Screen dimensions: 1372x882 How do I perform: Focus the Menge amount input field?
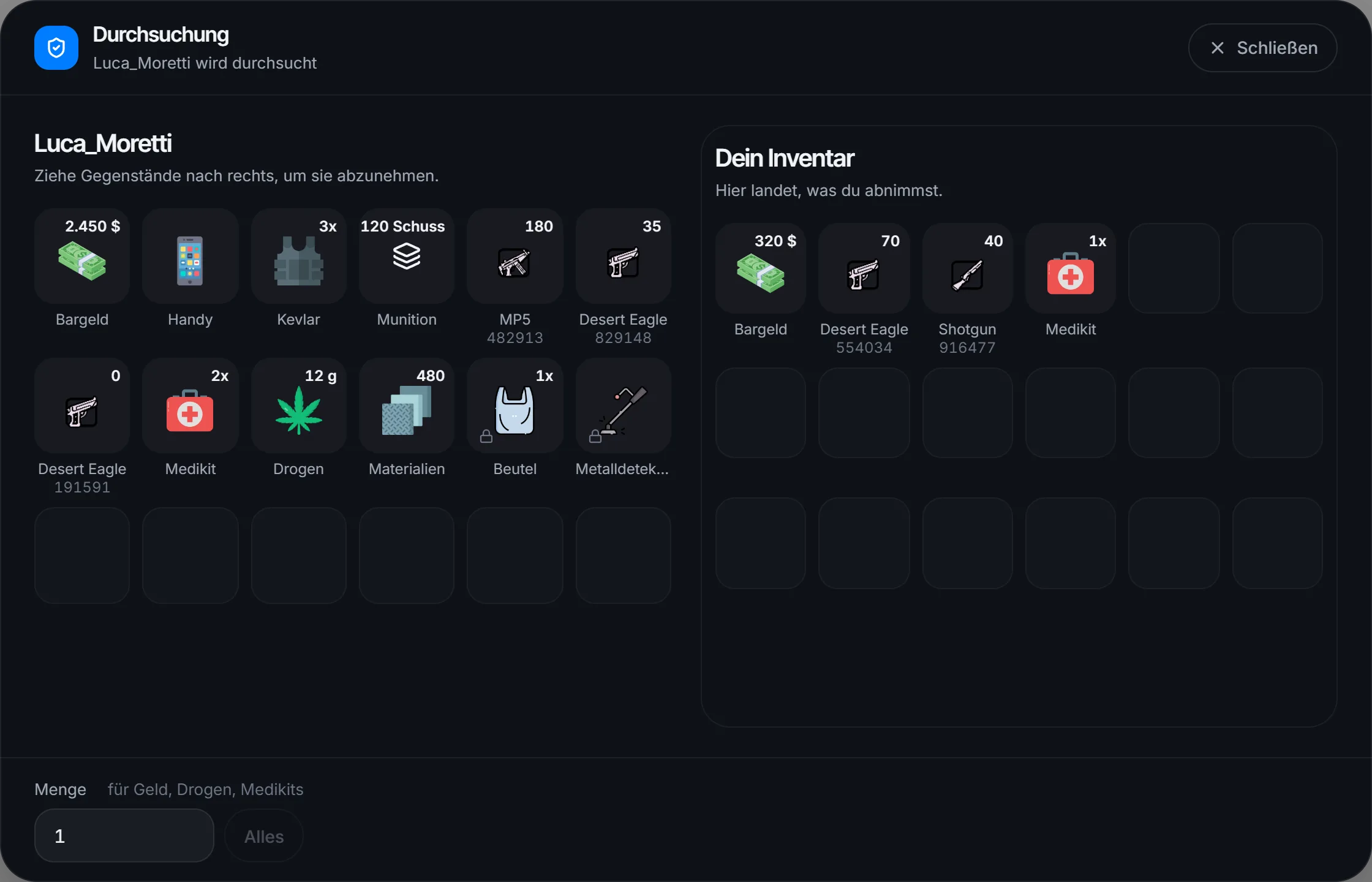(124, 836)
